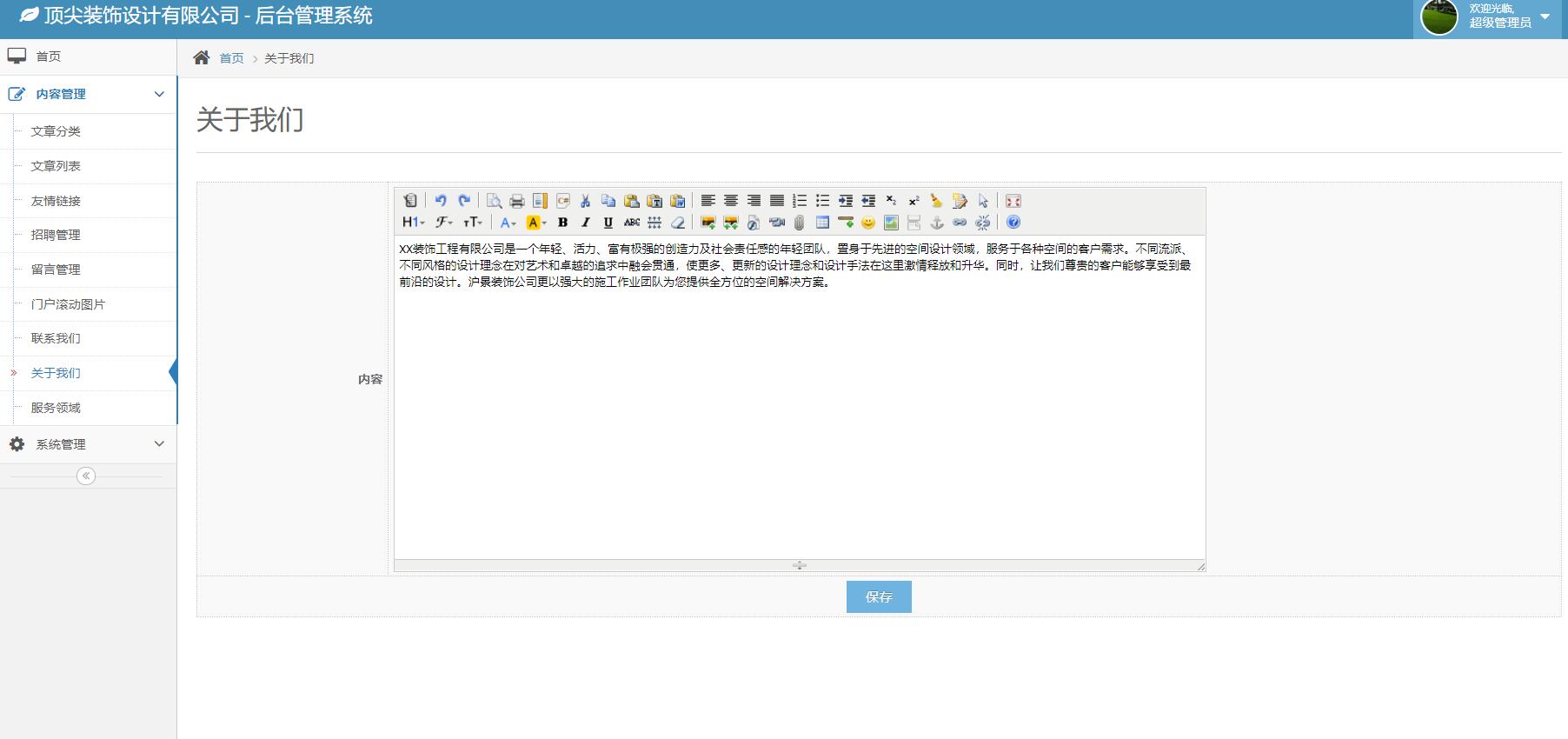
Task: Open the font family dropdown
Action: click(x=444, y=223)
